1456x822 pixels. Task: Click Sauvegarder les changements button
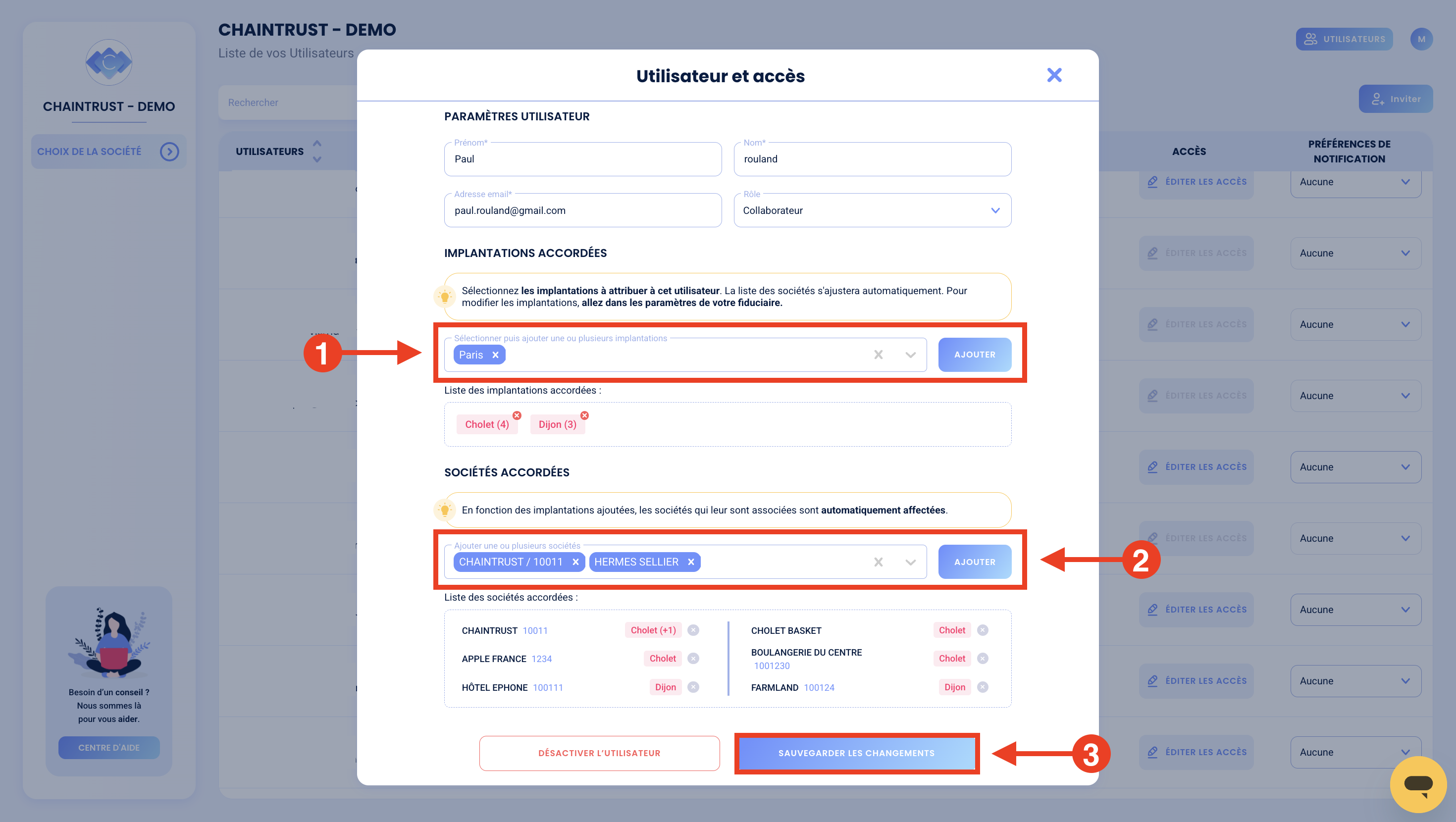coord(856,753)
